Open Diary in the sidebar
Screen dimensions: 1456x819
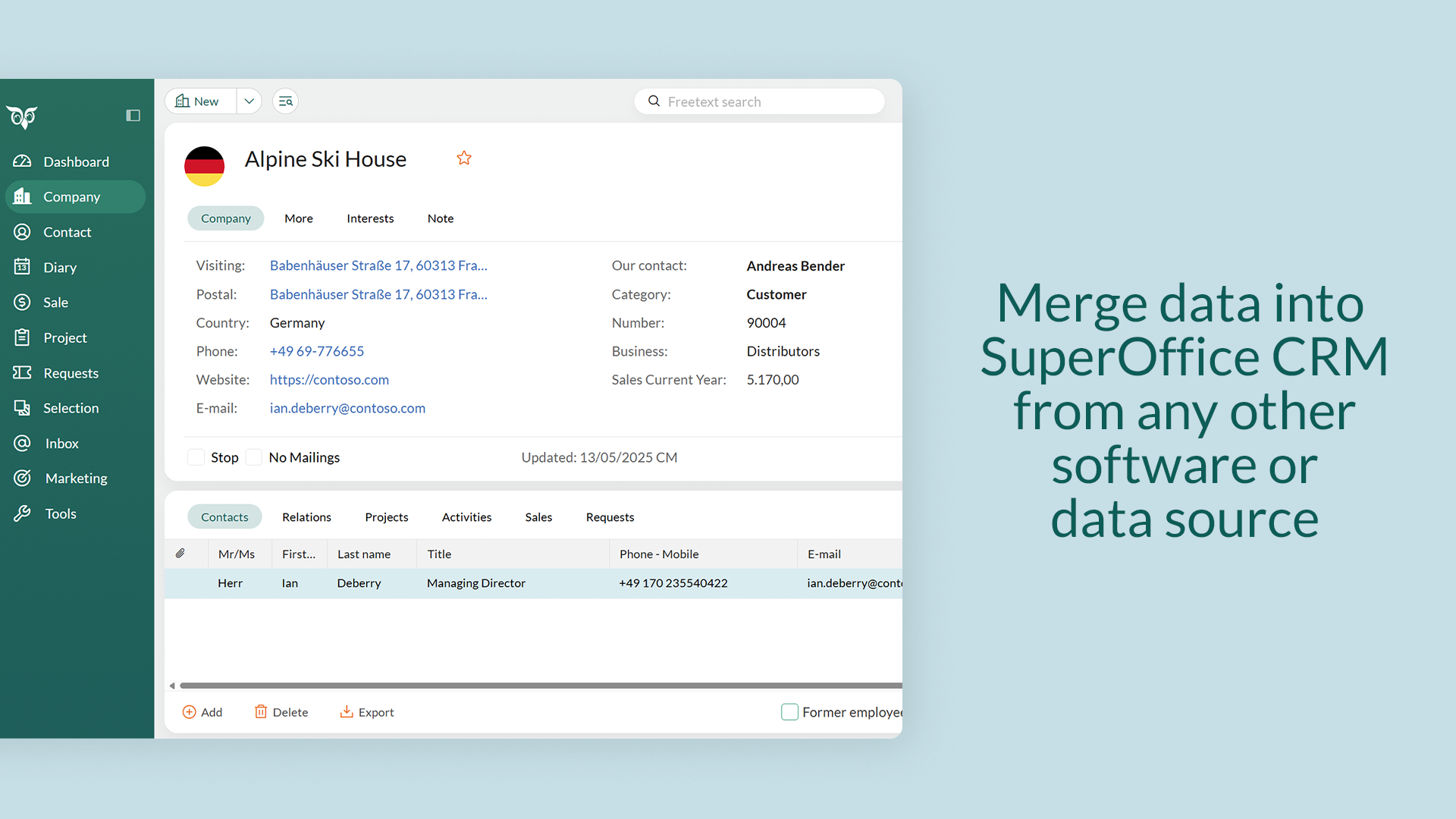coord(75,267)
